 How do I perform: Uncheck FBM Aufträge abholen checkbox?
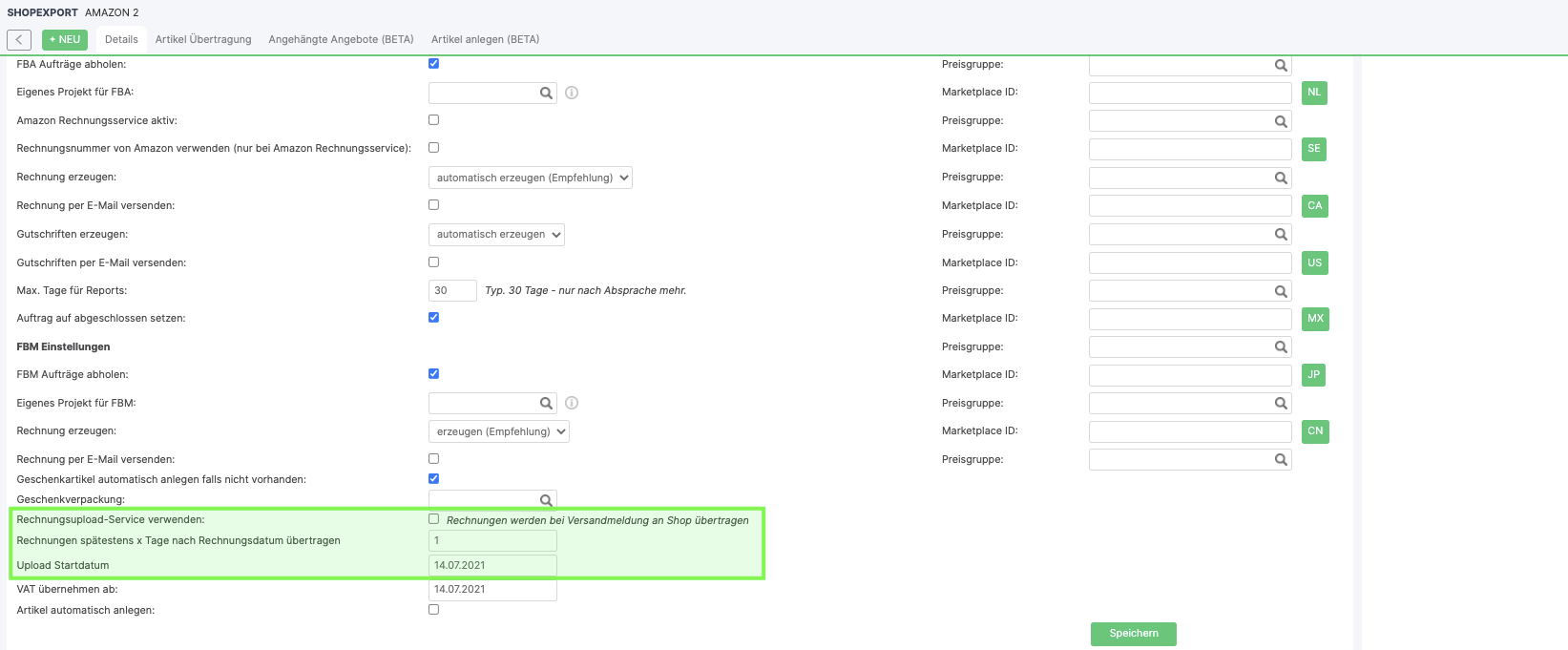pos(434,374)
